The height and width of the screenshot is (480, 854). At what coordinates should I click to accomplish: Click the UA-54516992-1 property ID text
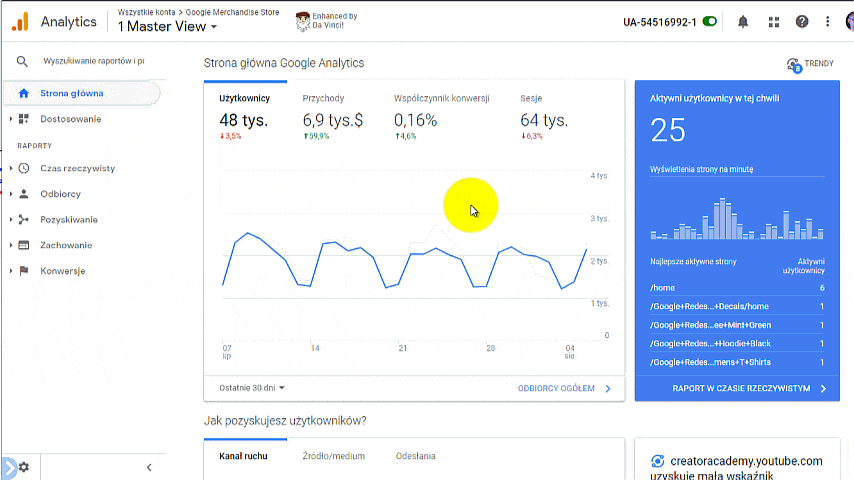pos(660,22)
